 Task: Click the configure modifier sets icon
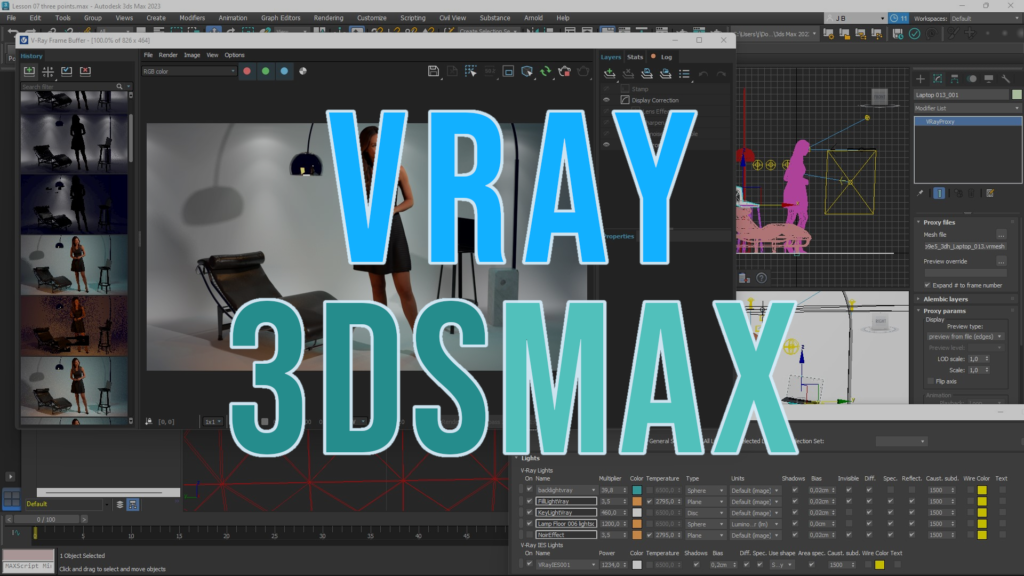990,193
